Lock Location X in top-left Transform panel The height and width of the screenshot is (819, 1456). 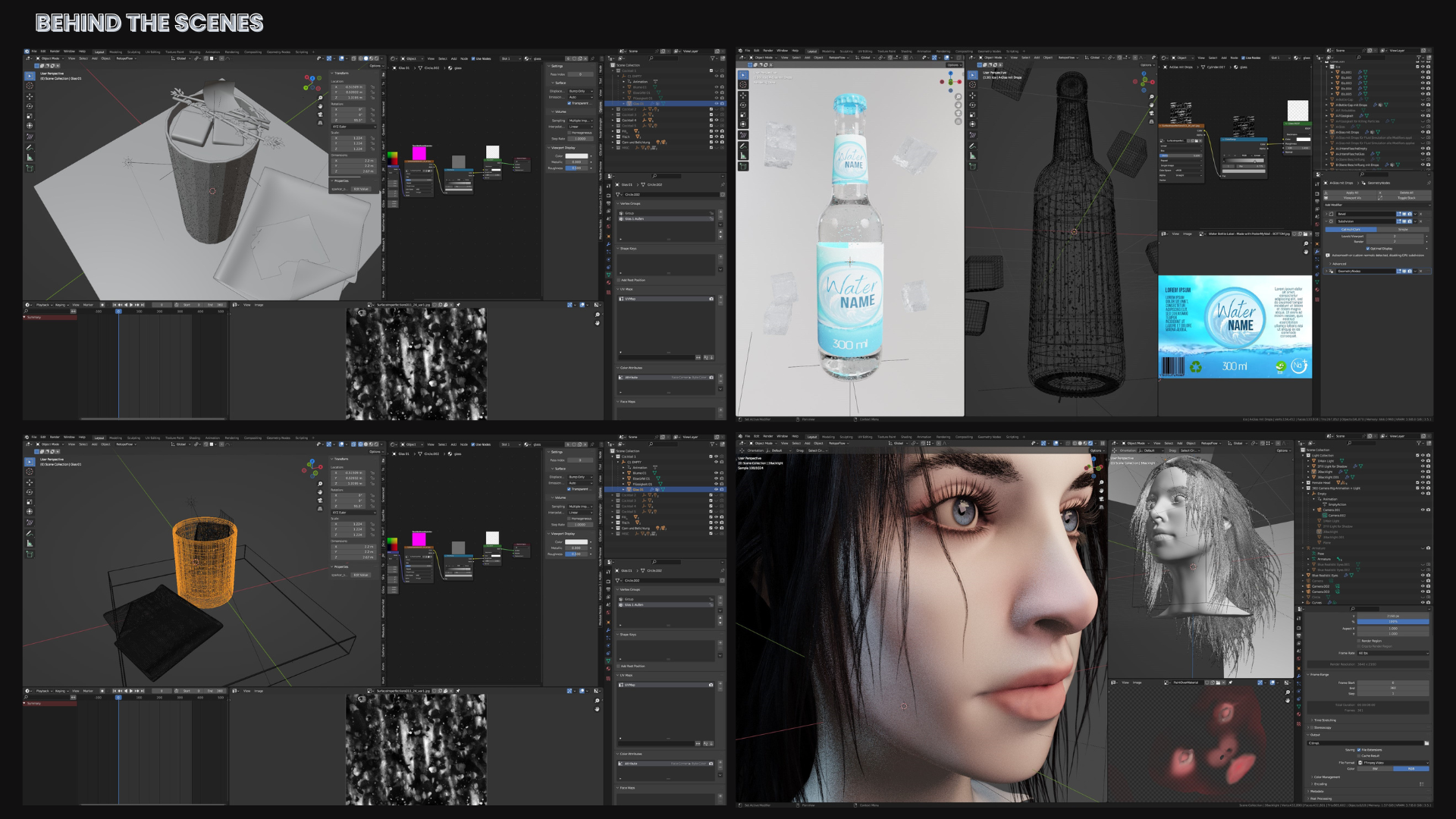372,86
